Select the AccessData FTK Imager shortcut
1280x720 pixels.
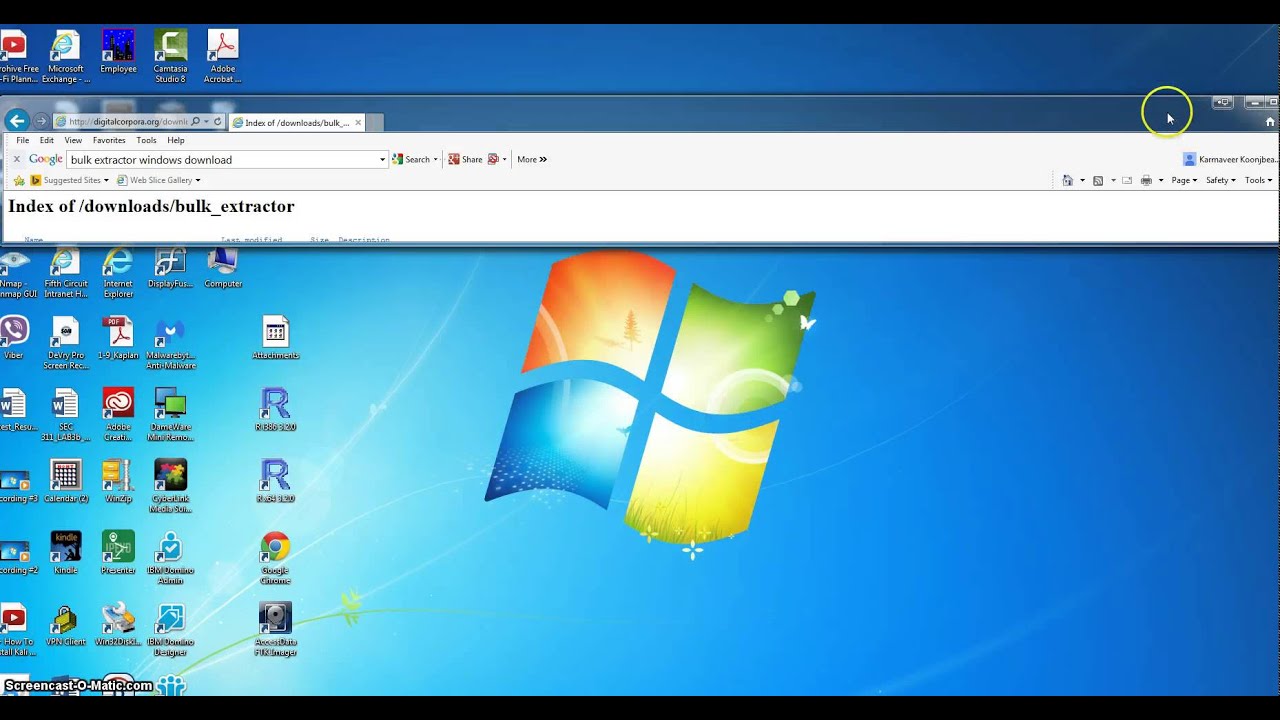coord(275,630)
